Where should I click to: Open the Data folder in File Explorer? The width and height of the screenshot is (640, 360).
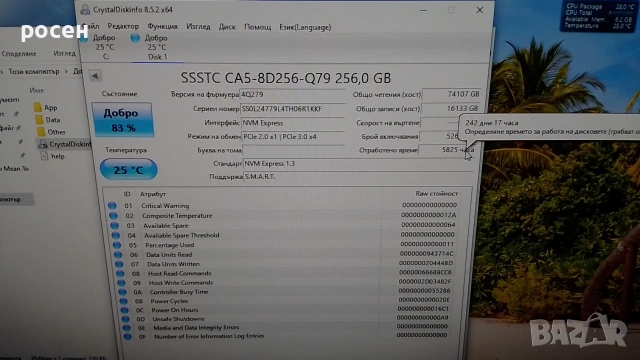point(48,120)
